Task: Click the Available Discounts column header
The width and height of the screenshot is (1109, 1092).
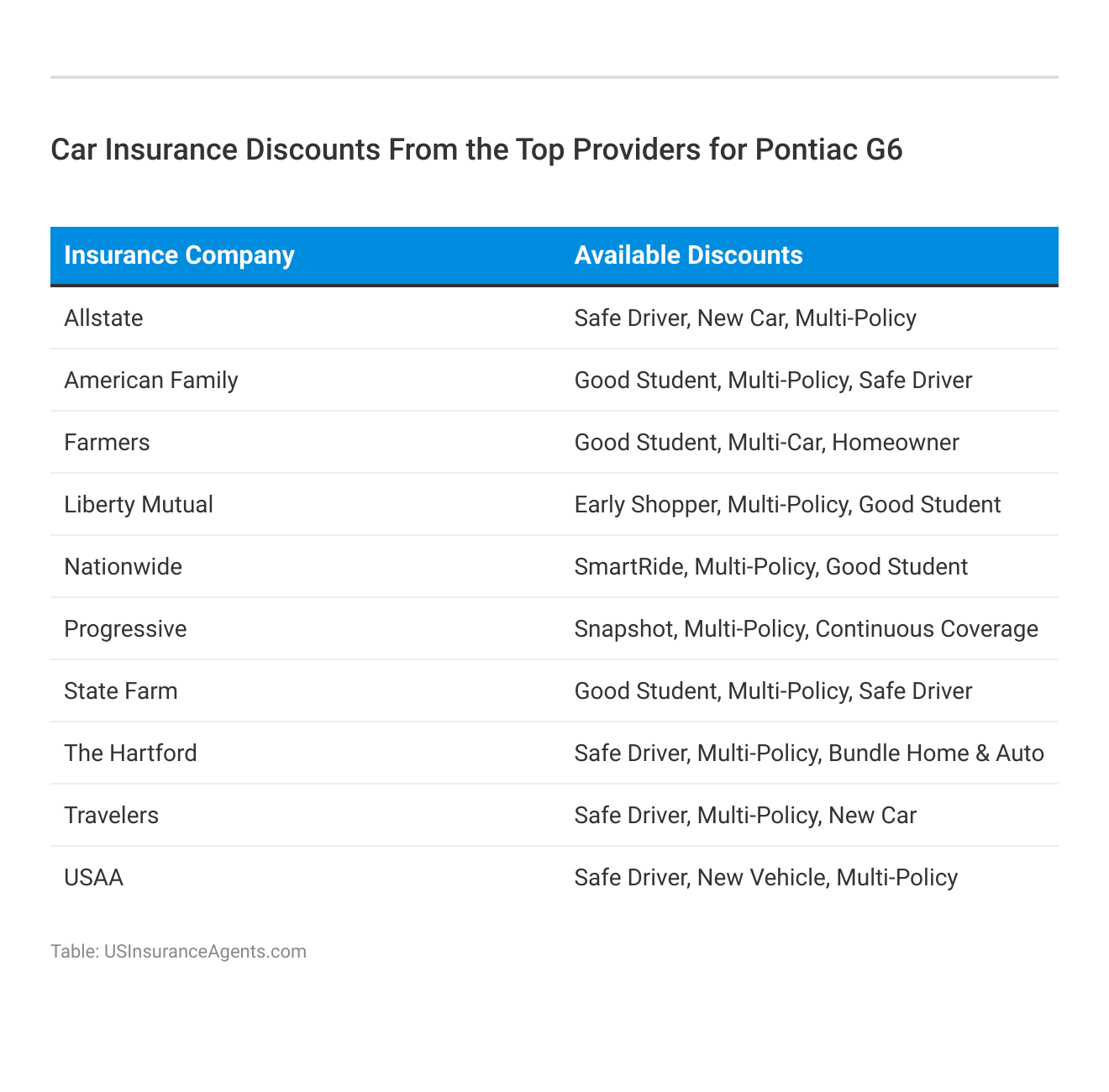Action: (688, 255)
